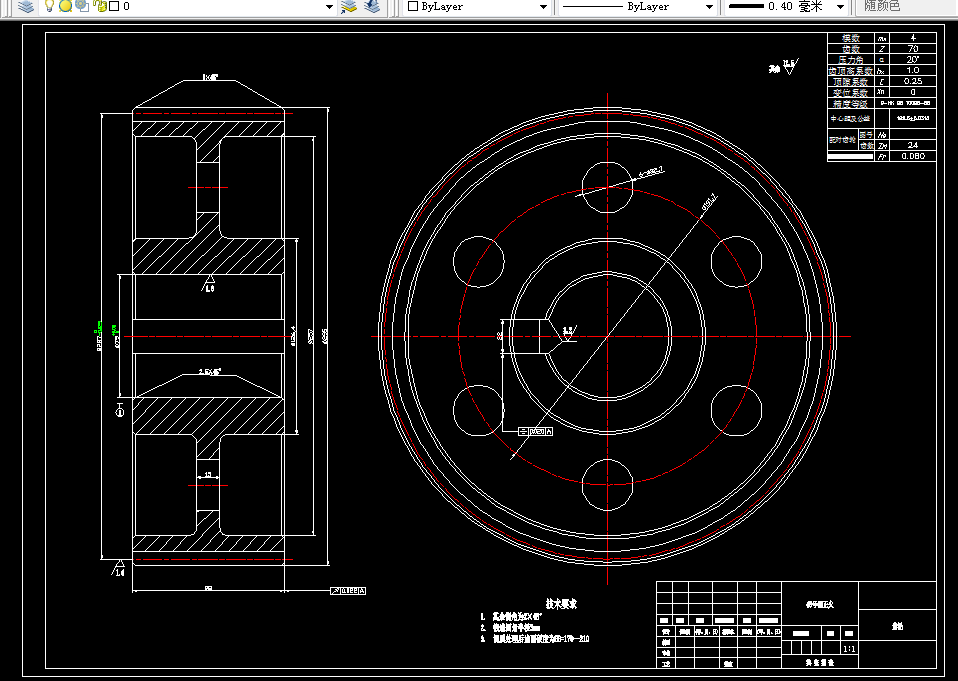Select the 压力角 label in the table
This screenshot has width=958, height=681.
click(x=850, y=60)
